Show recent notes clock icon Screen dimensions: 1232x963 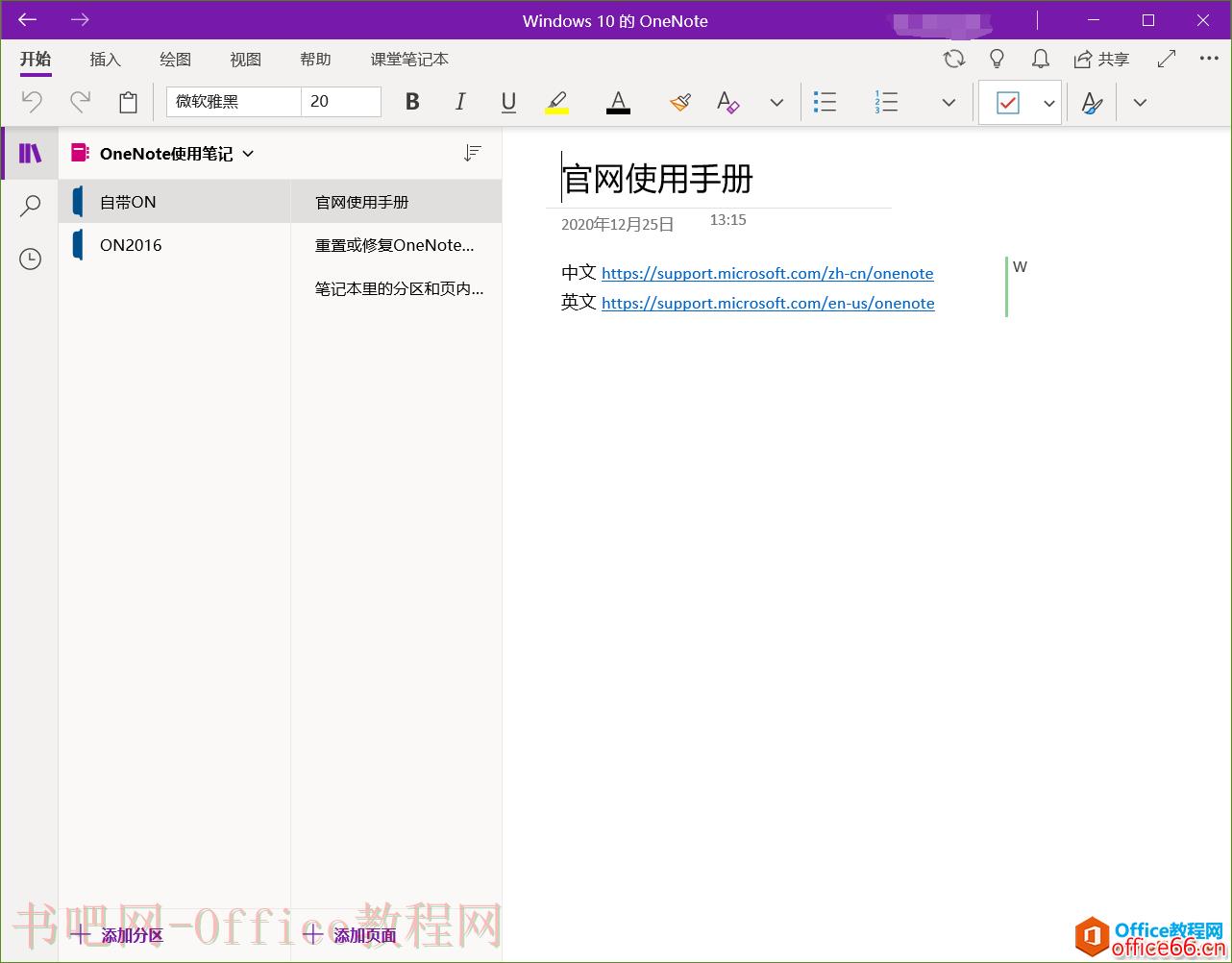tap(30, 259)
